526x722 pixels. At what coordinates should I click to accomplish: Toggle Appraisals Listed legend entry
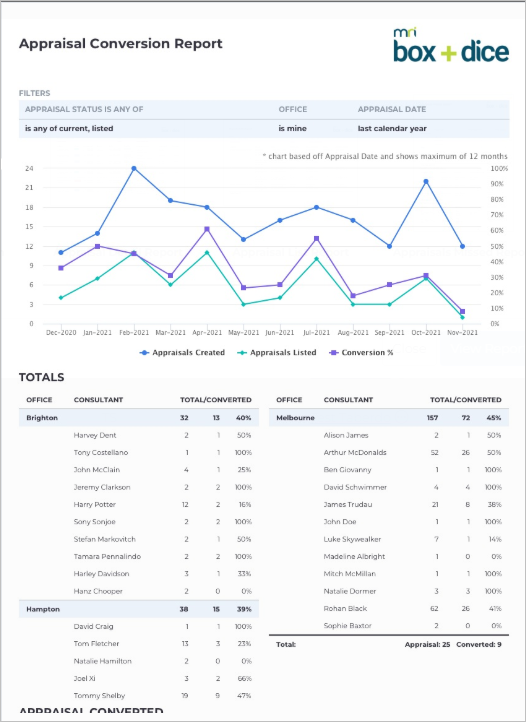[x=276, y=353]
